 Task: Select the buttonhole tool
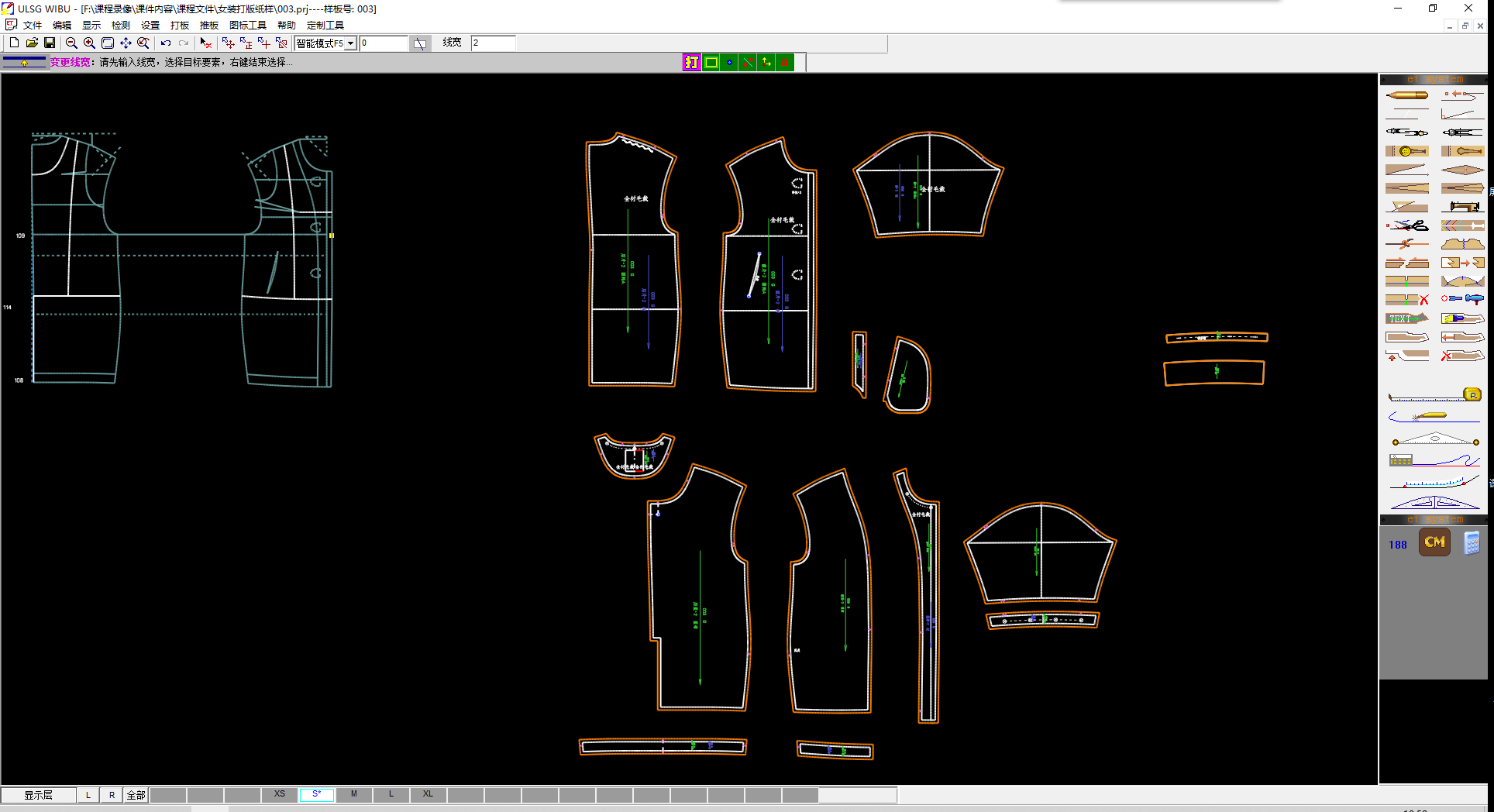(x=1462, y=151)
